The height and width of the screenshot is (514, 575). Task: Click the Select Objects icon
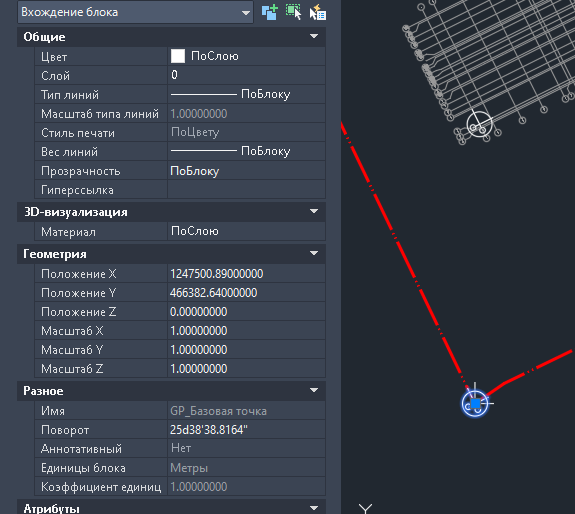click(x=293, y=12)
